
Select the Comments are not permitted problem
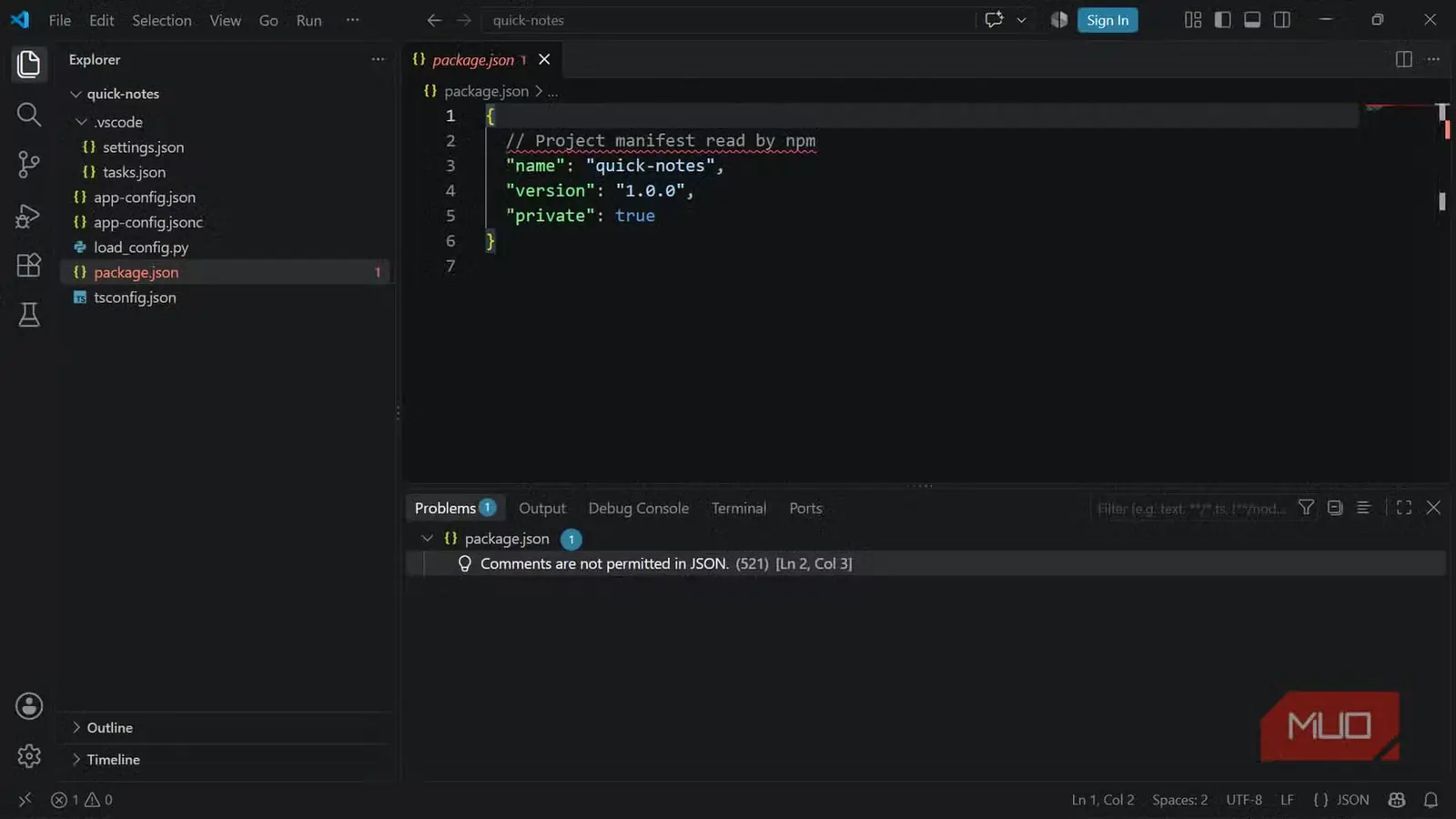pos(926,564)
